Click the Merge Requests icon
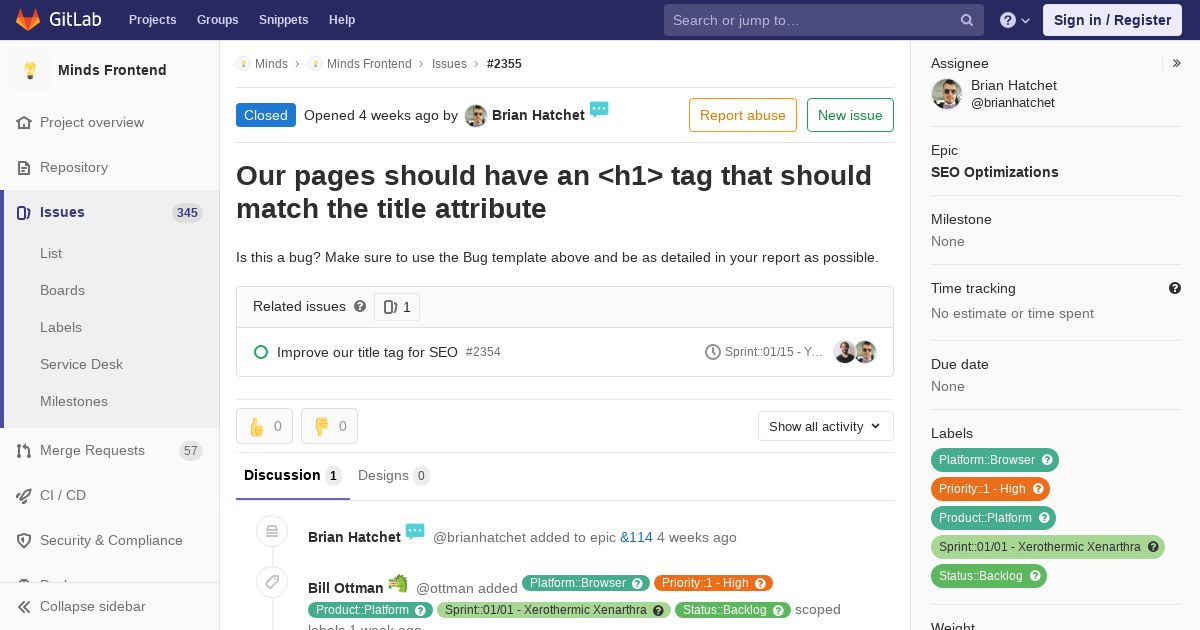 pos(24,450)
